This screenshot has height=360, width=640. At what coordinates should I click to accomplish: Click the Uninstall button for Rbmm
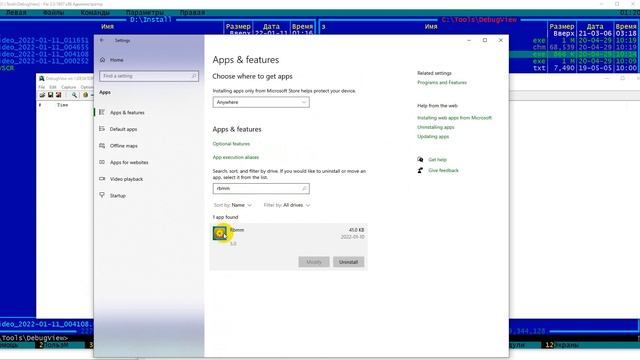tap(348, 262)
